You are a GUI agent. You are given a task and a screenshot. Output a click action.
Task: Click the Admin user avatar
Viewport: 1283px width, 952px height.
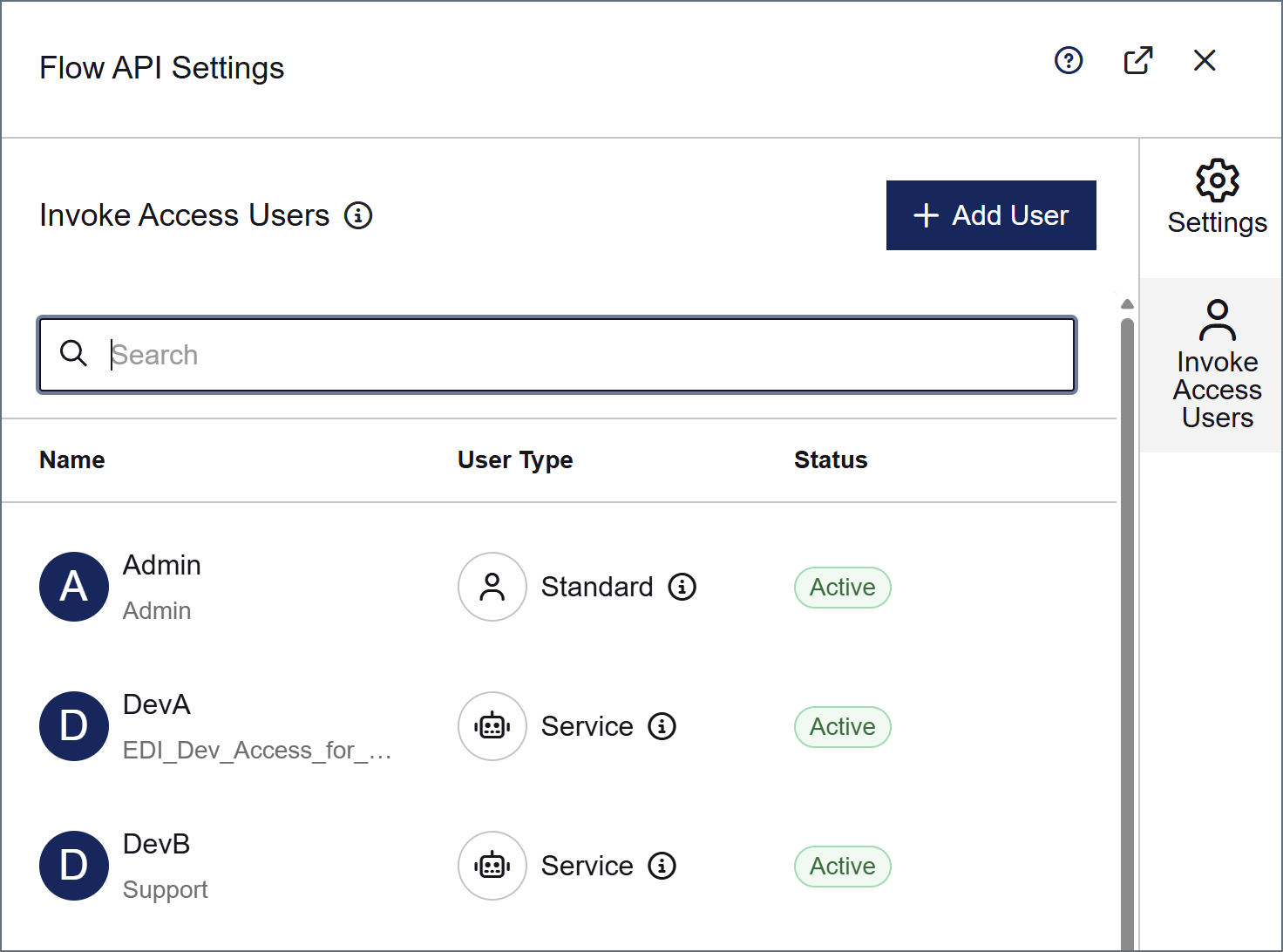coord(74,587)
